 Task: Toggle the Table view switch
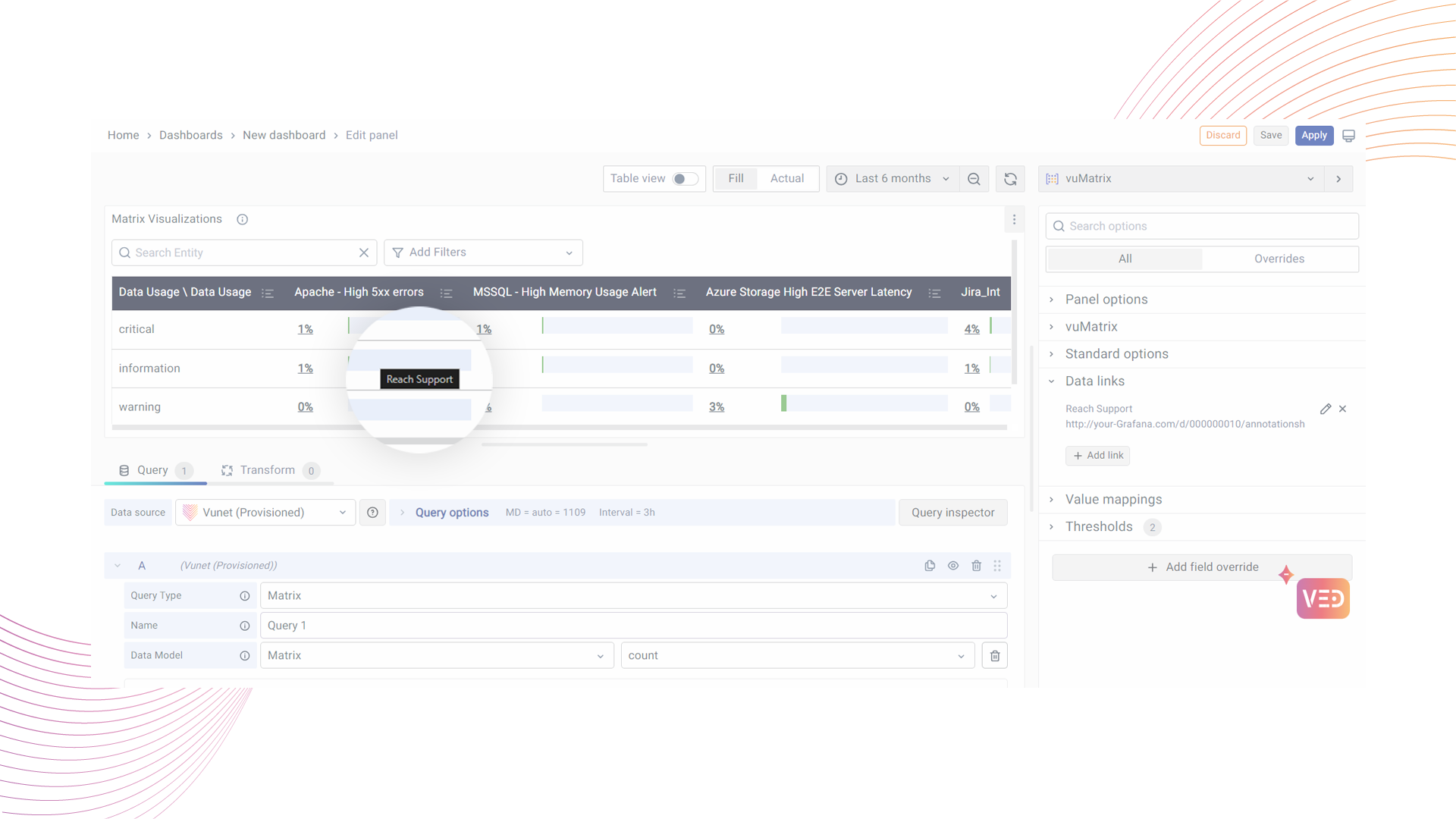point(685,179)
